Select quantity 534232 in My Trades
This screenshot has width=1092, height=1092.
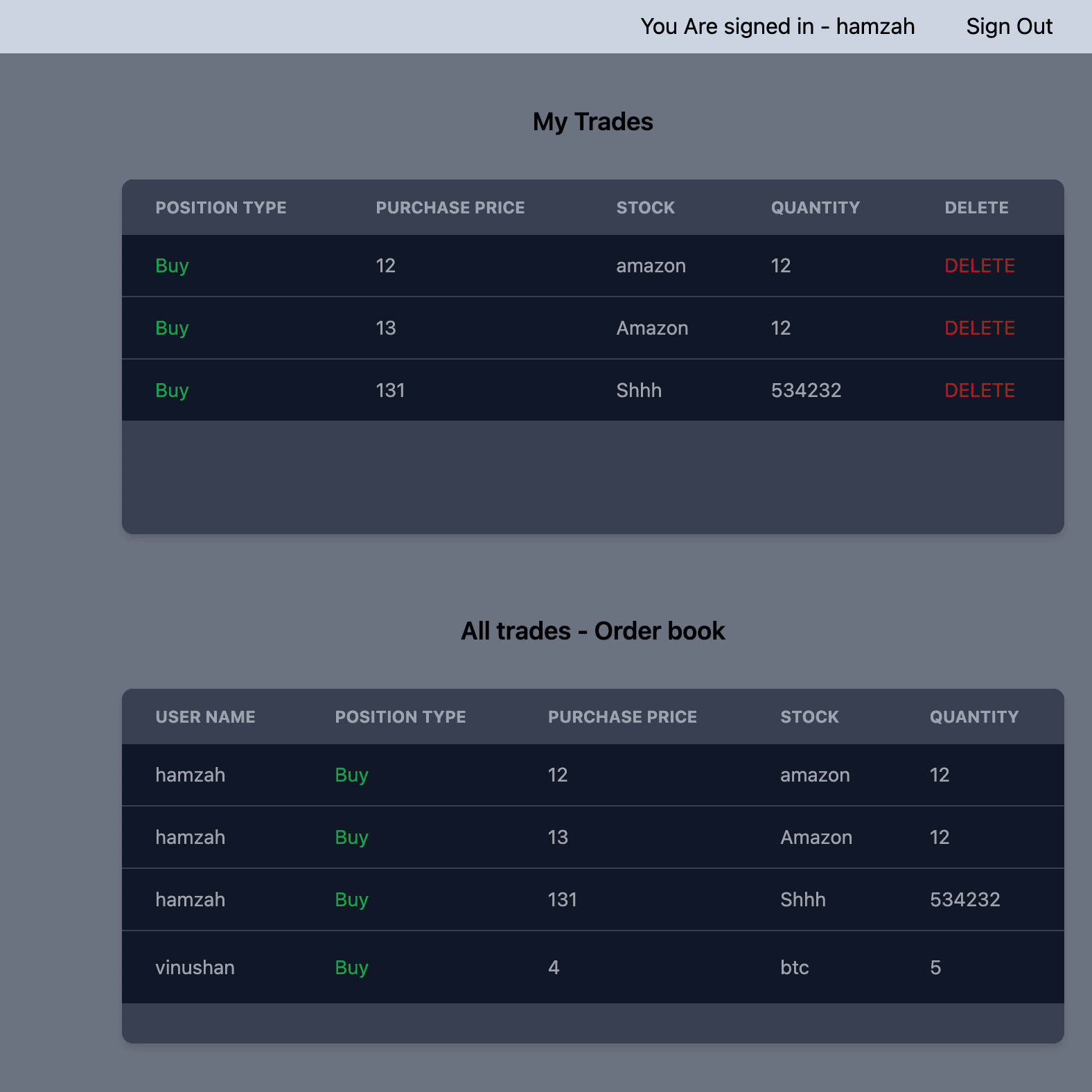tap(807, 390)
